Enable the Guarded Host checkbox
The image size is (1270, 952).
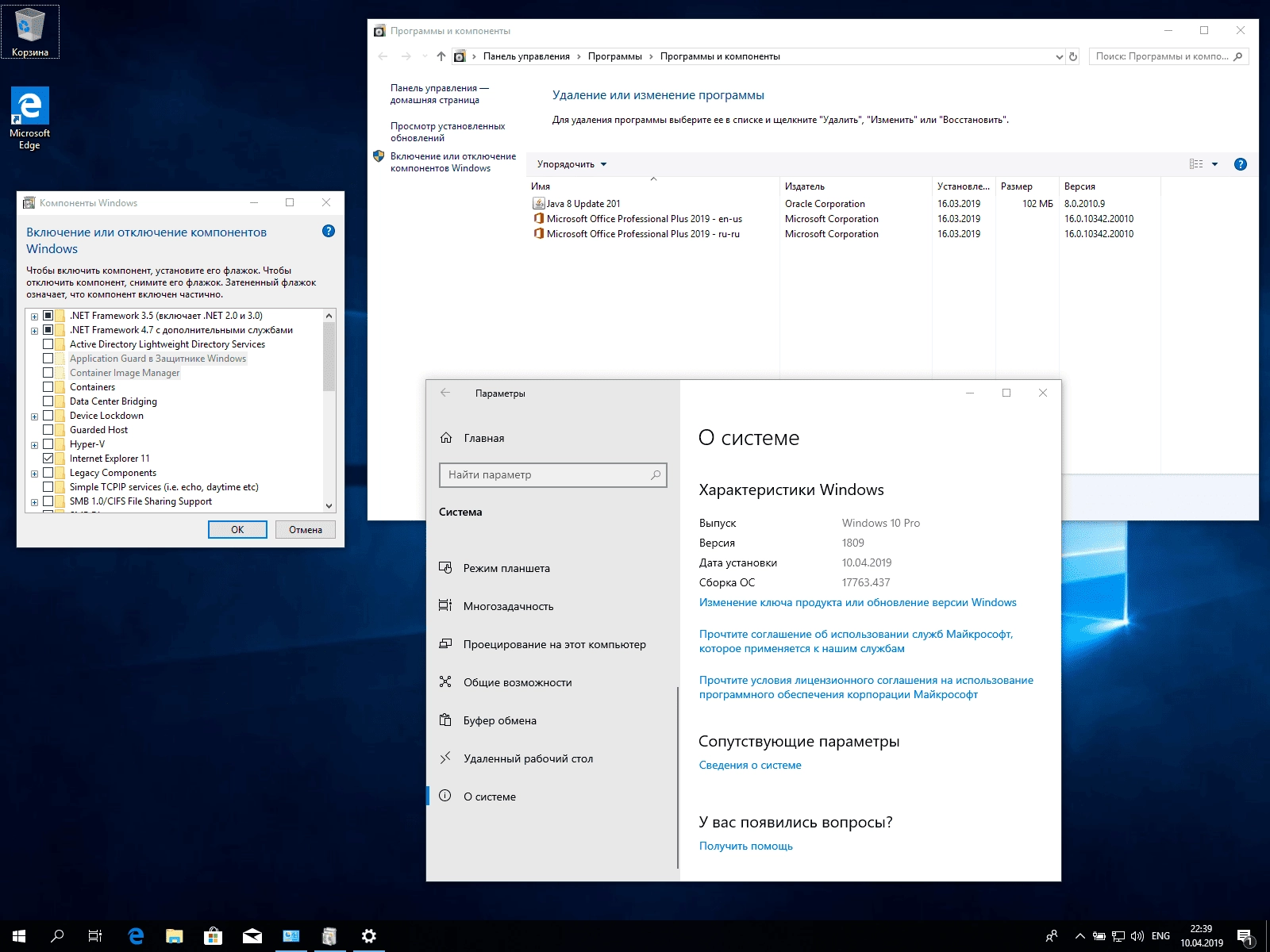pos(48,430)
